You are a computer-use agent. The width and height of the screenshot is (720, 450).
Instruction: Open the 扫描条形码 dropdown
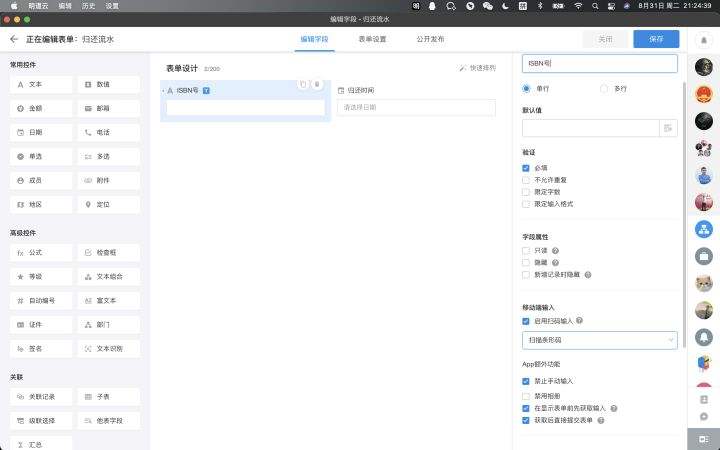[x=599, y=340]
